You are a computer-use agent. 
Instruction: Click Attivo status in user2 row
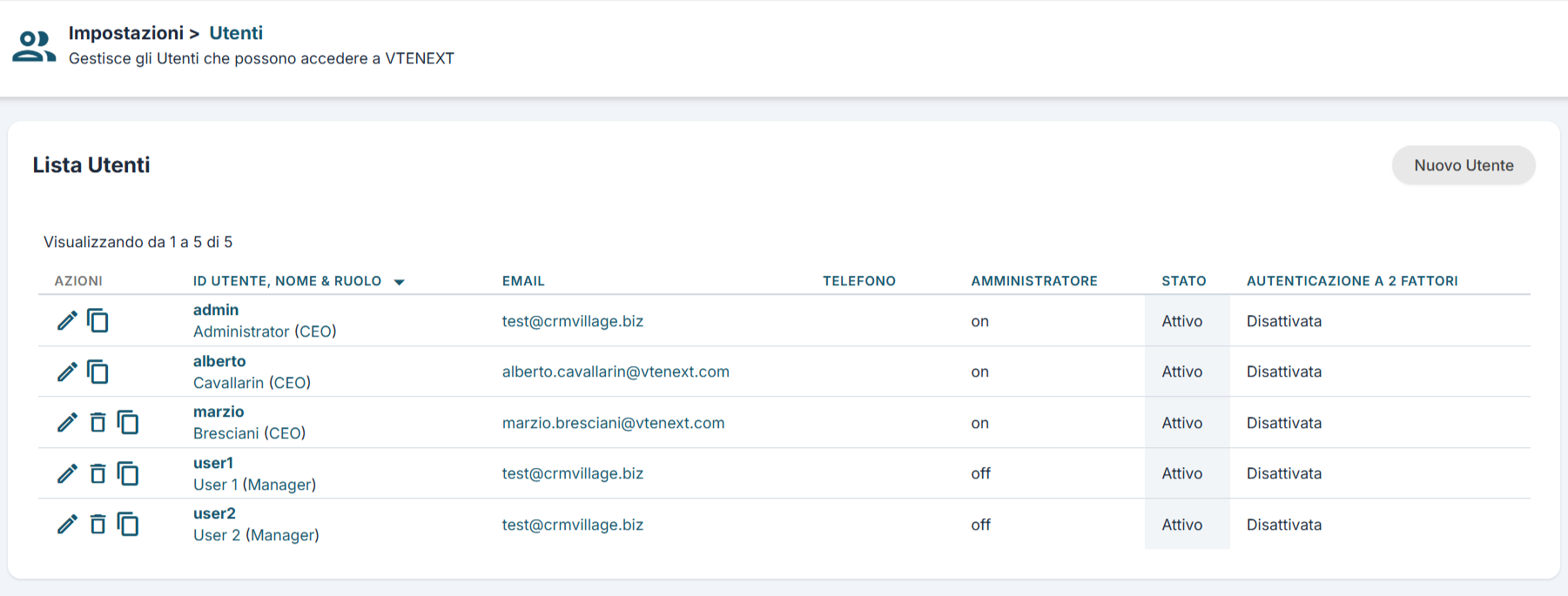1182,525
